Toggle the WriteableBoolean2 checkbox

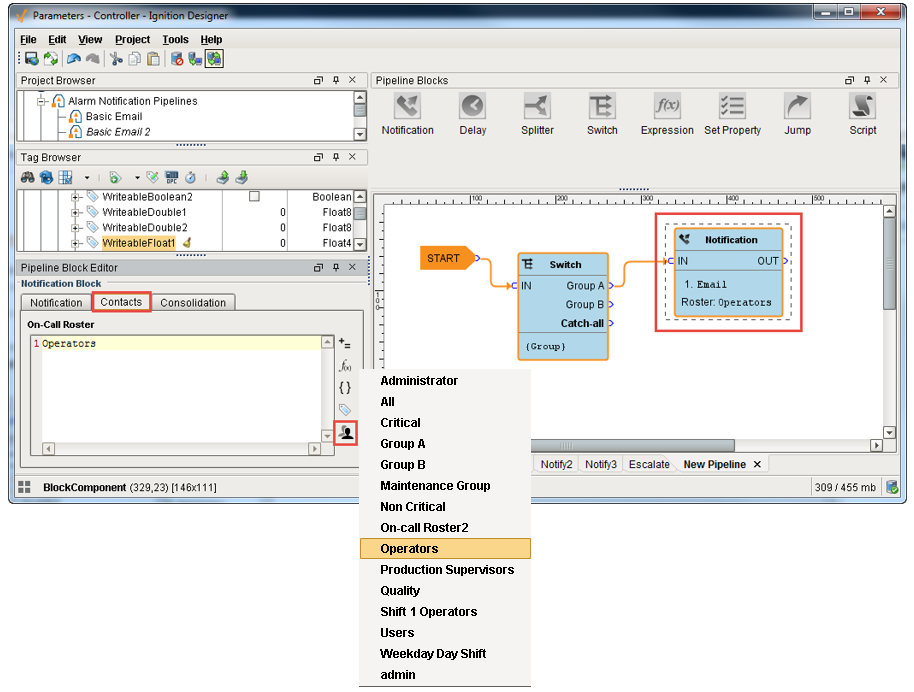pyautogui.click(x=254, y=196)
